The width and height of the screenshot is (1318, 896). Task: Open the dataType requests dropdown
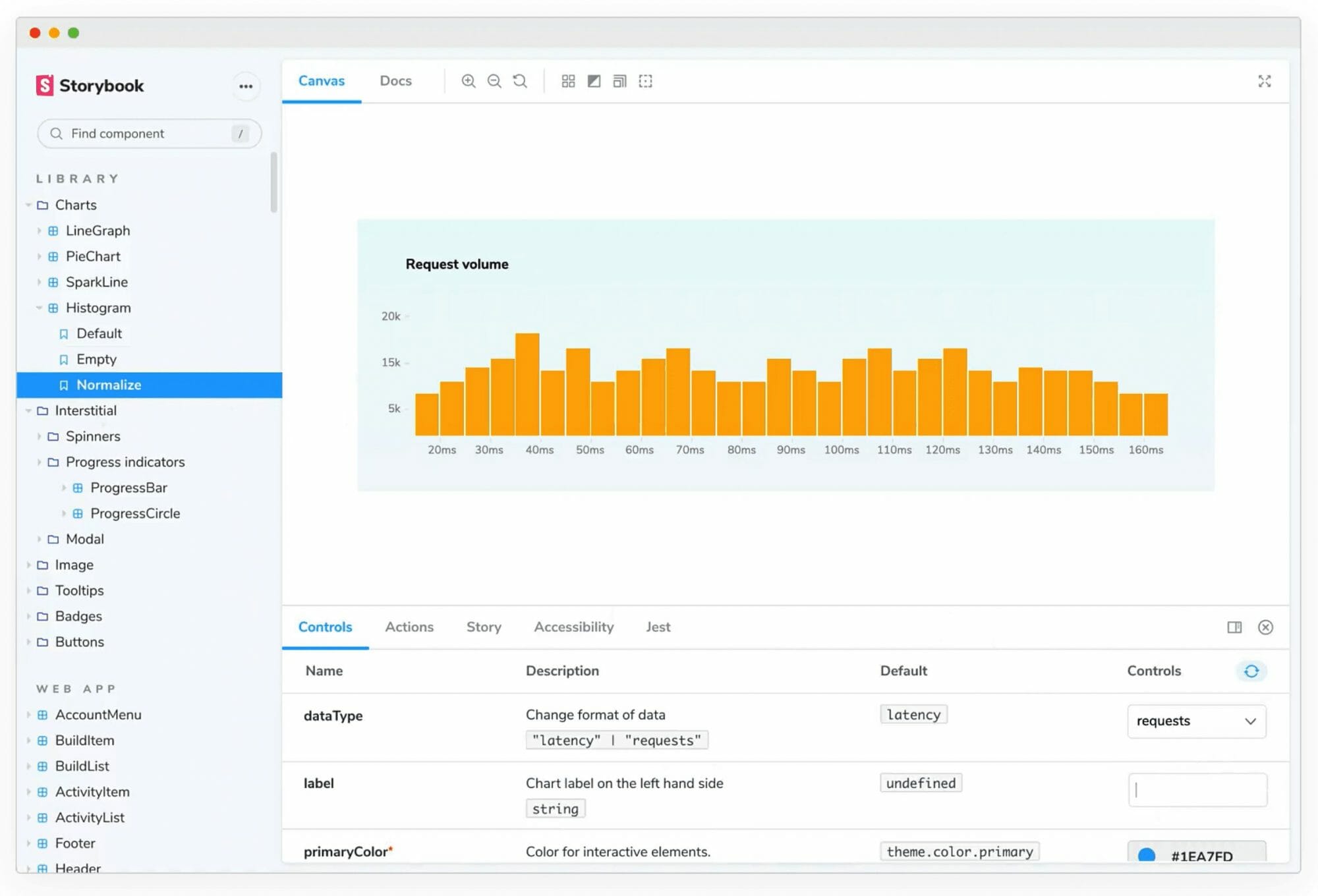coord(1196,721)
